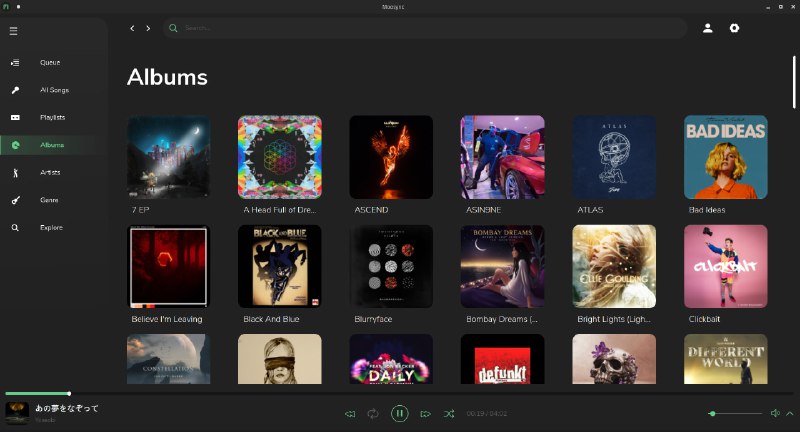Viewport: 800px width, 432px height.
Task: Go to All Songs in the sidebar
Action: 53,90
